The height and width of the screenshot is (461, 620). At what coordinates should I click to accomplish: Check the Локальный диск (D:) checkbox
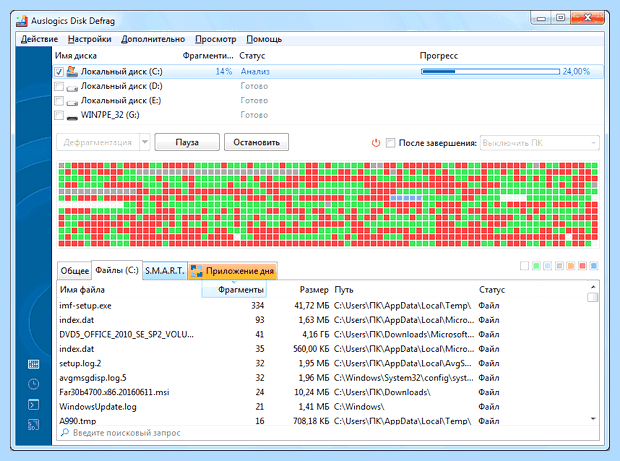[x=59, y=86]
